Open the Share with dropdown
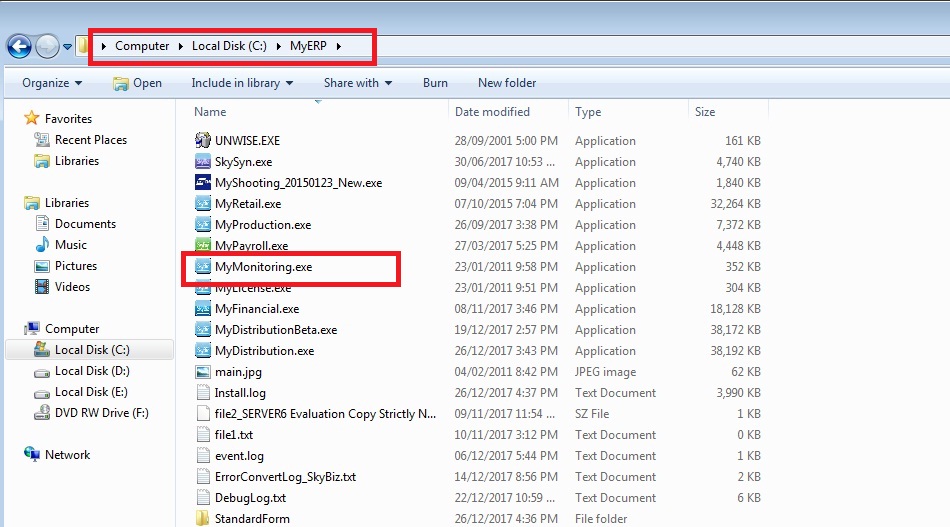This screenshot has height=527, width=950. (x=357, y=83)
